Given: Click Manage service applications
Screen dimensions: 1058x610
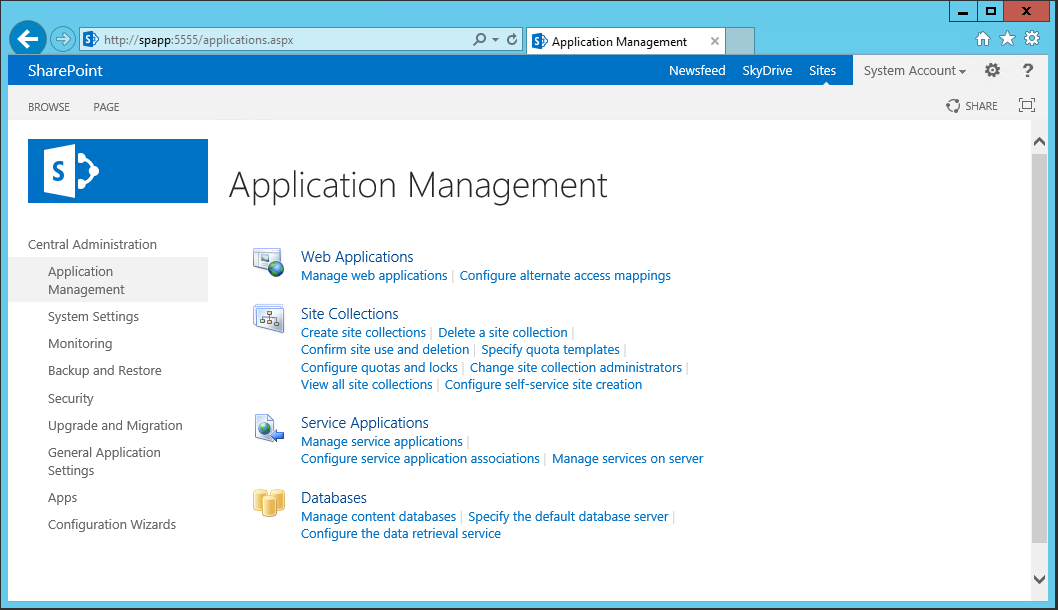Looking at the screenshot, I should [382, 441].
